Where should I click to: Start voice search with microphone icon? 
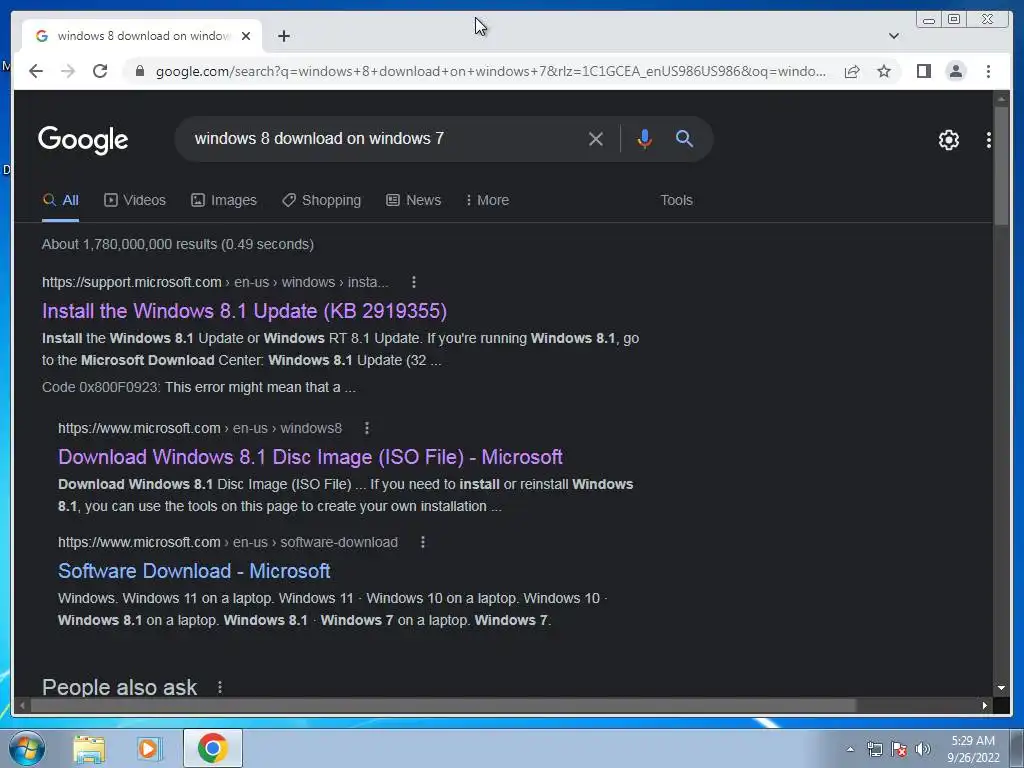click(x=644, y=138)
